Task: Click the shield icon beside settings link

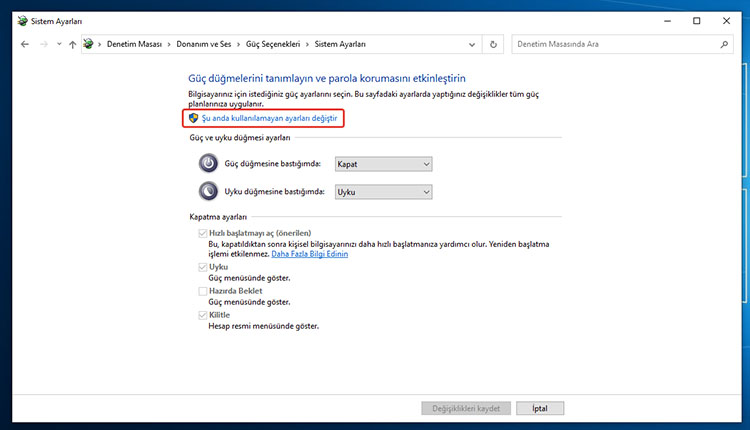Action: pos(193,118)
